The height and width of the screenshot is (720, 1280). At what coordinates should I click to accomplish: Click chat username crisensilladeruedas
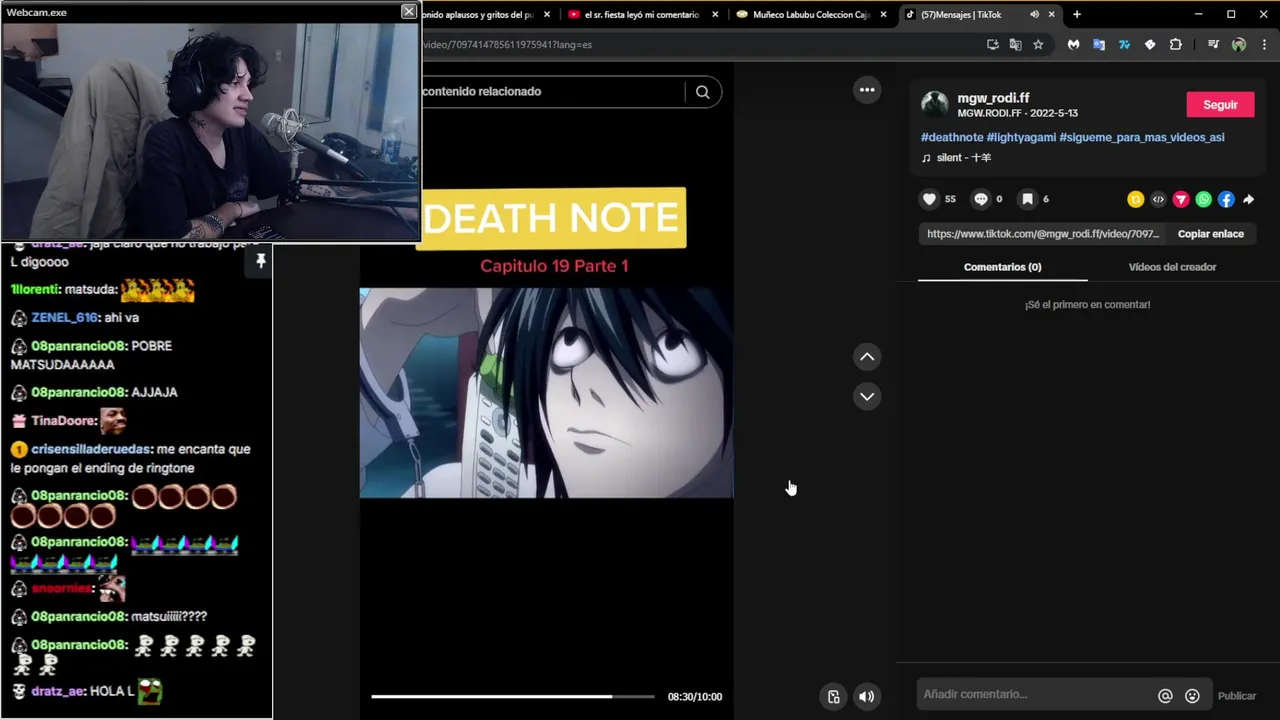point(91,449)
